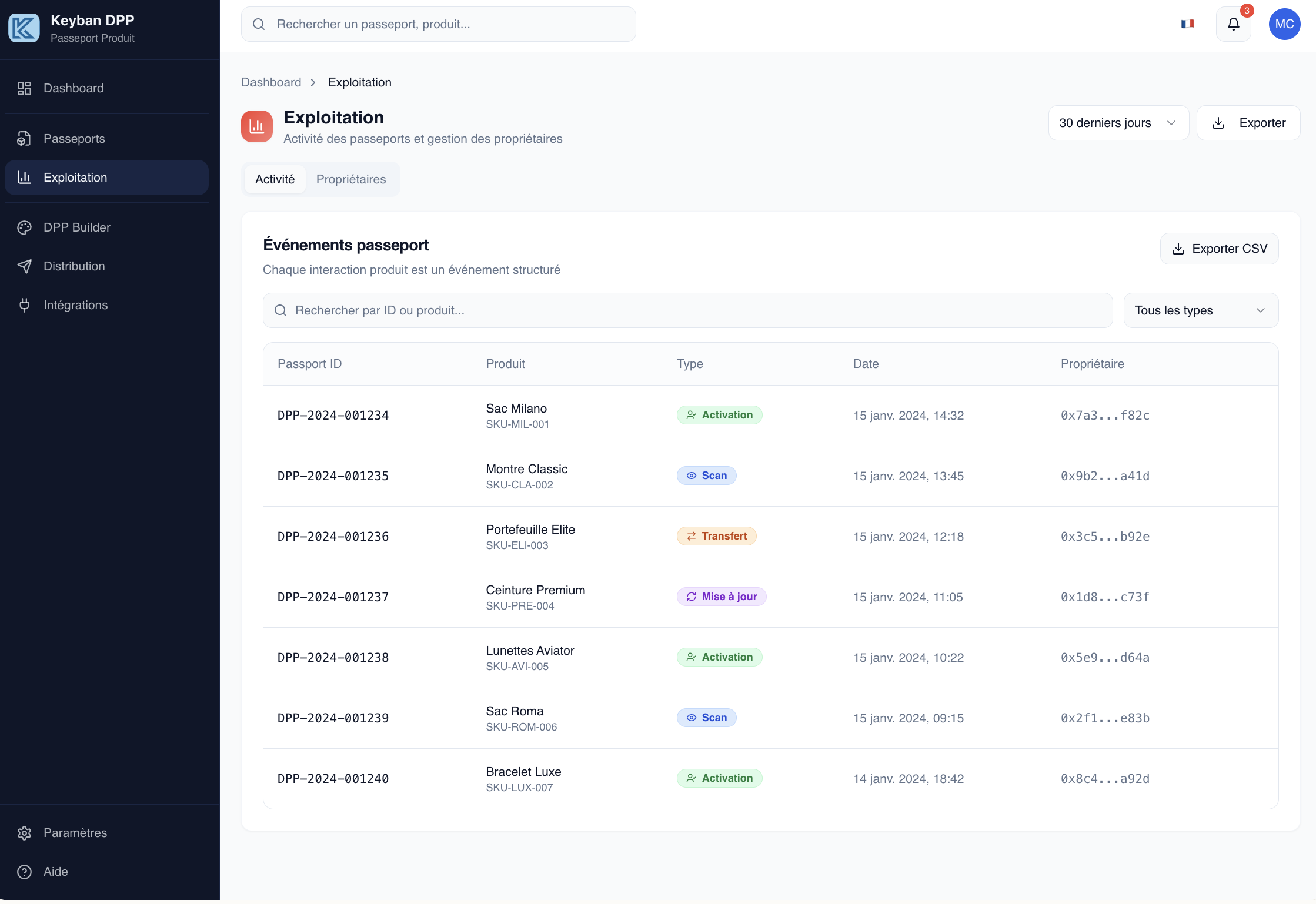This screenshot has width=1316, height=904.
Task: Click the Montre Classic product name
Action: (x=527, y=469)
